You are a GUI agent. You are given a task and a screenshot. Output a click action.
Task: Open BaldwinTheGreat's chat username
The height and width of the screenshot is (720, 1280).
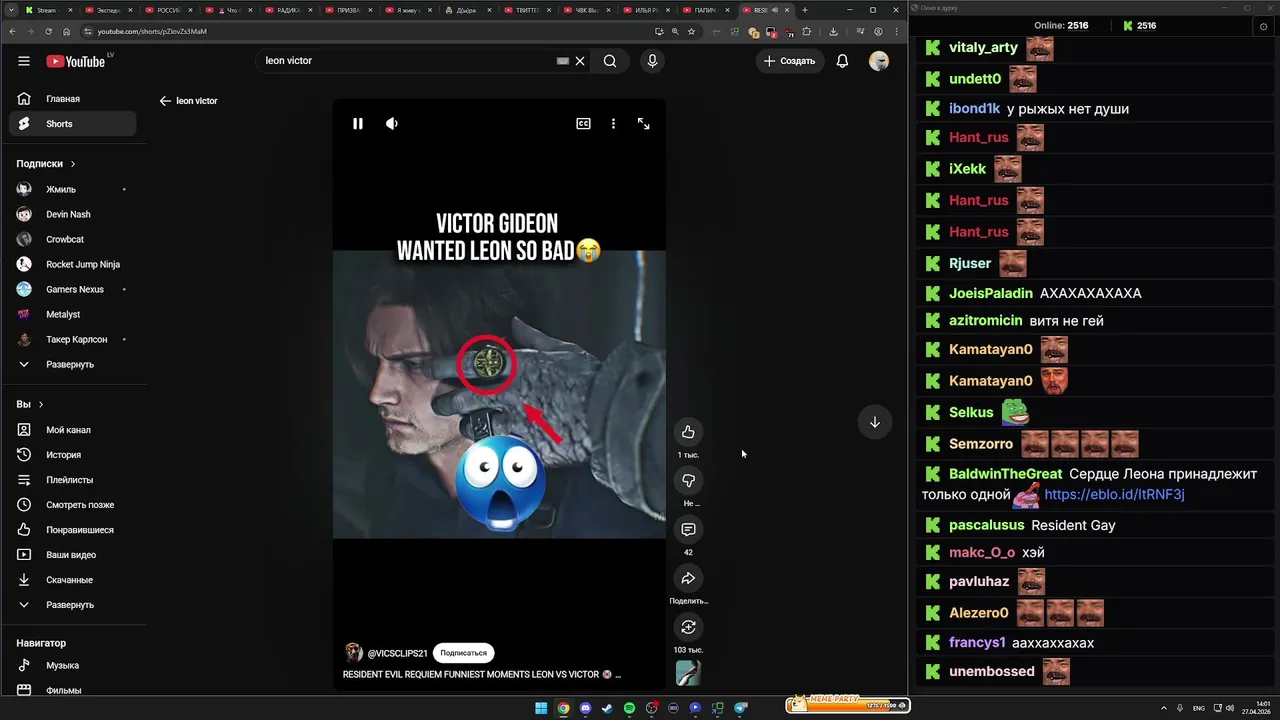[x=1005, y=474]
